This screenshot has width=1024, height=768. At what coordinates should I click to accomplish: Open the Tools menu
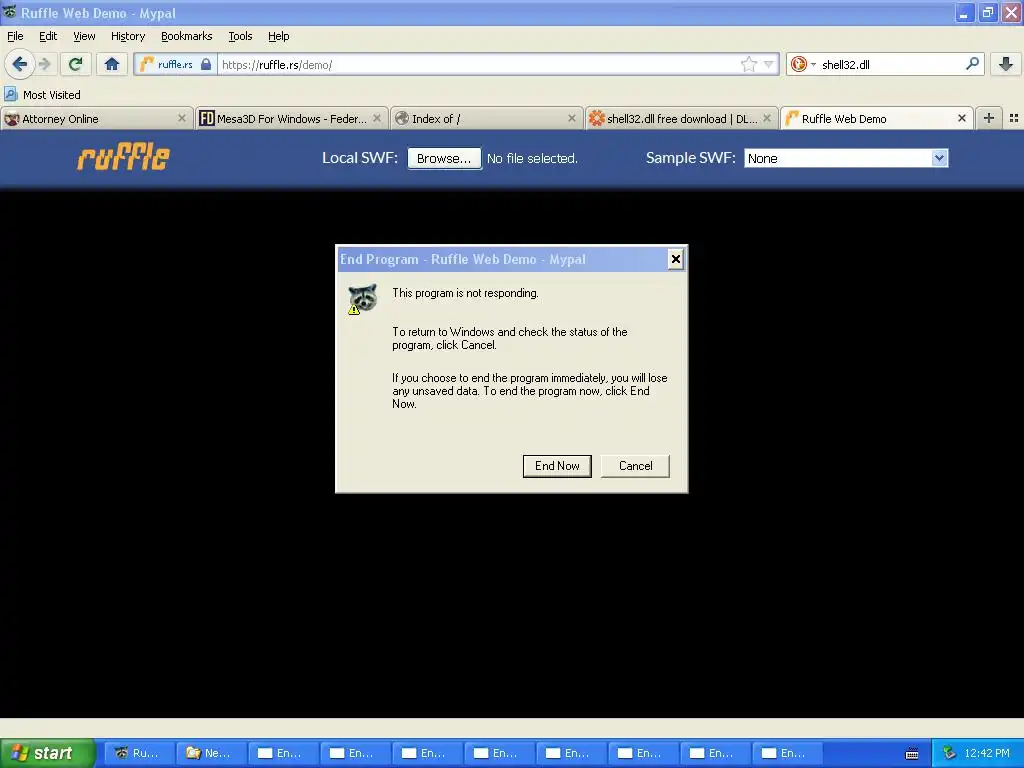(240, 36)
